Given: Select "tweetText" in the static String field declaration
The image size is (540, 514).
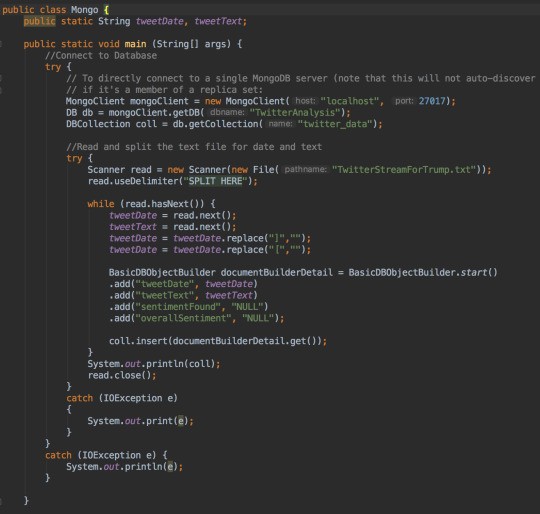Looking at the screenshot, I should 218,21.
